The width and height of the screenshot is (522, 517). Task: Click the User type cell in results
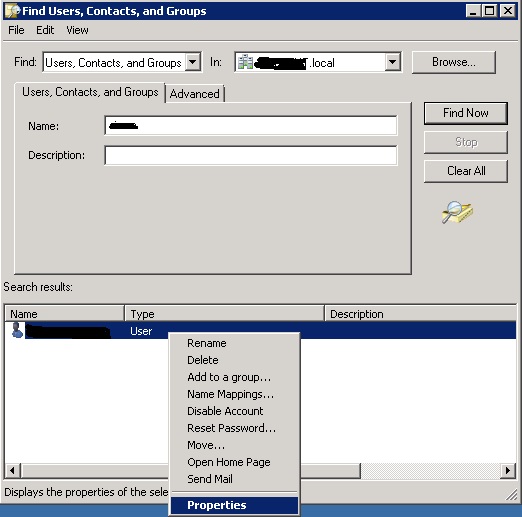[141, 331]
